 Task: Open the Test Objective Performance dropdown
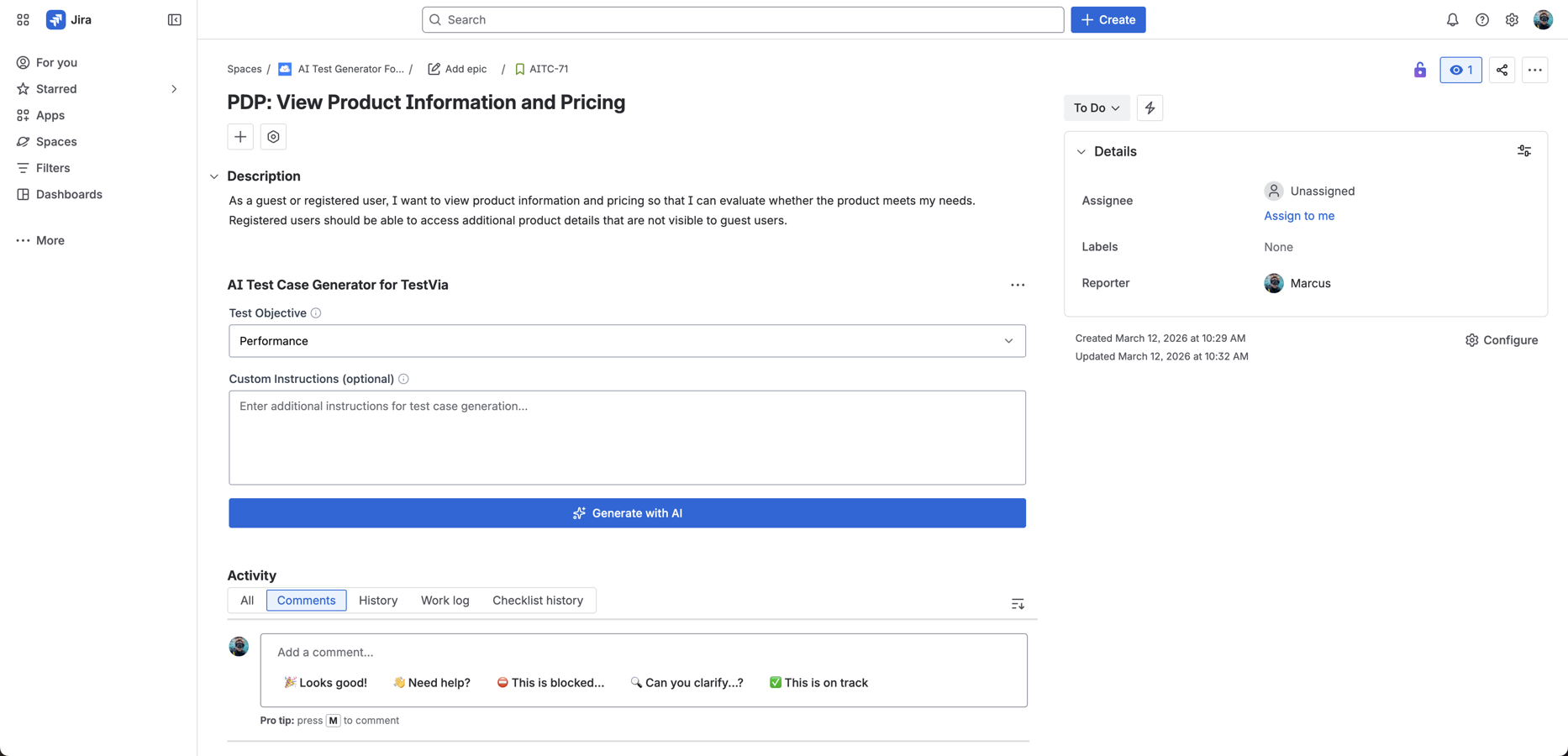coord(627,341)
